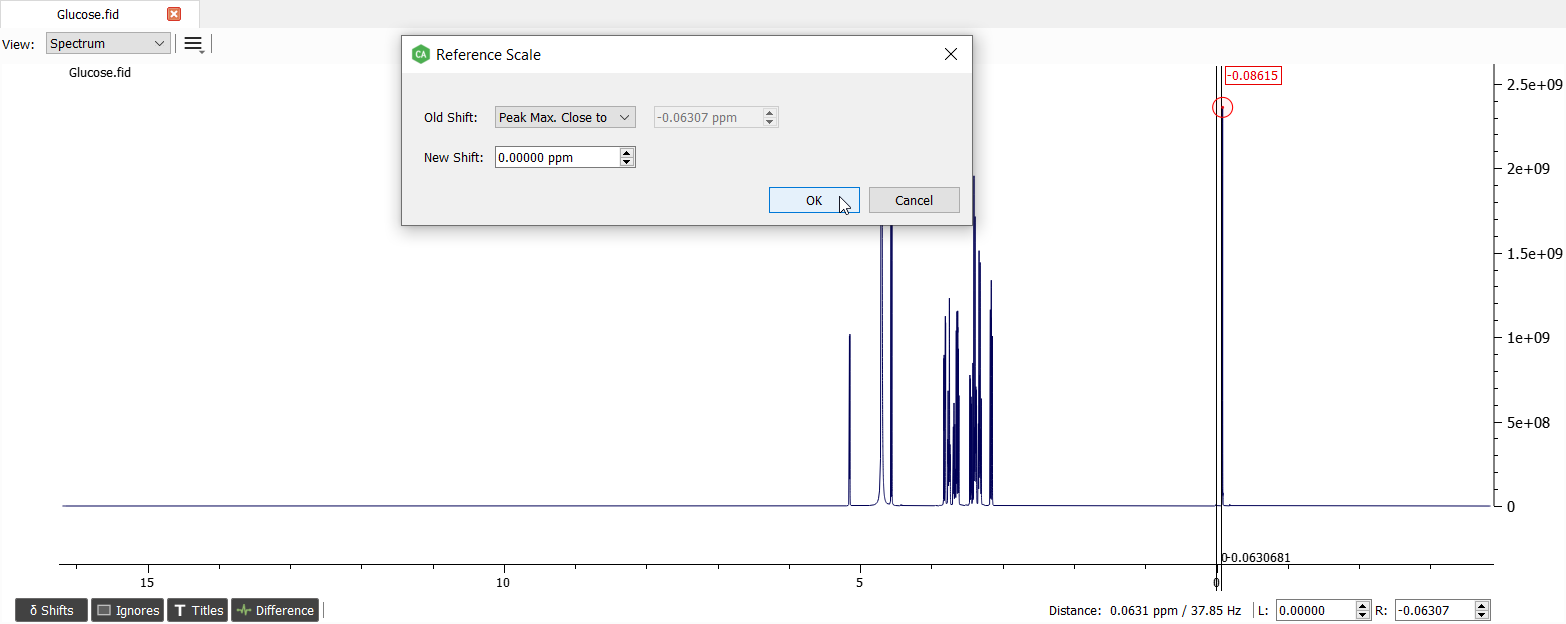Increase the New Shift value with up arrow

point(627,153)
